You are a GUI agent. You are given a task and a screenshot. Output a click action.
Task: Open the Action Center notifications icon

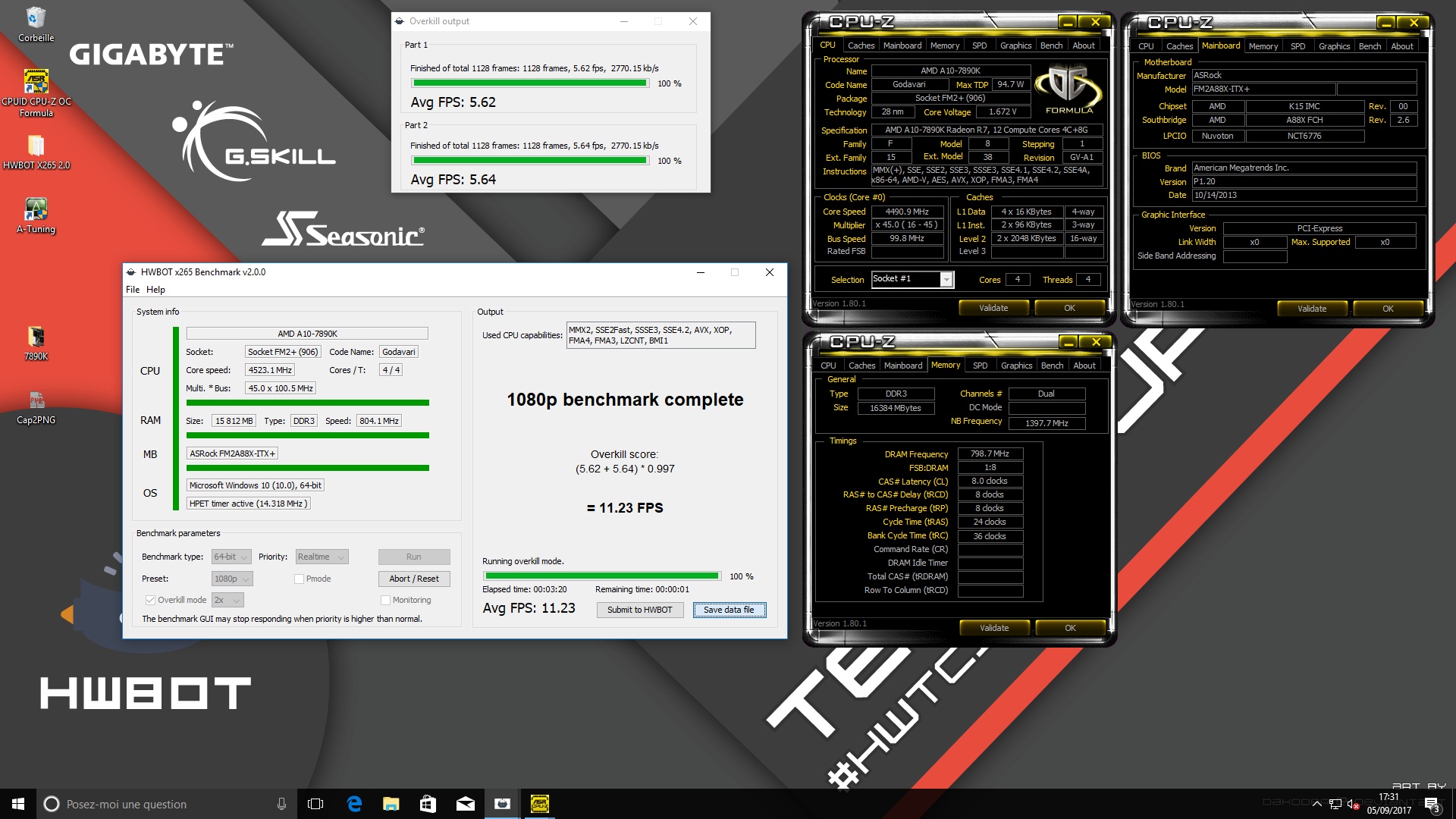coord(1432,805)
